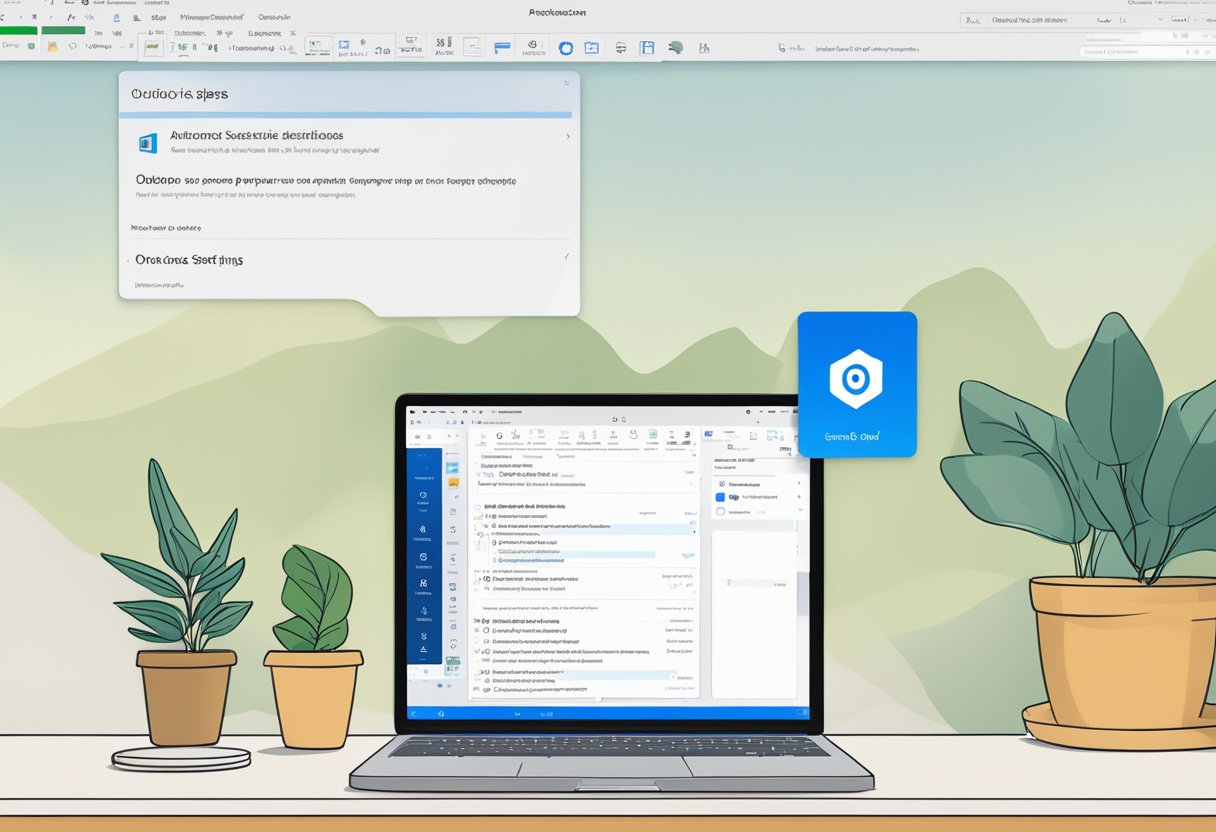Open the green tab at top left

(x=63, y=31)
